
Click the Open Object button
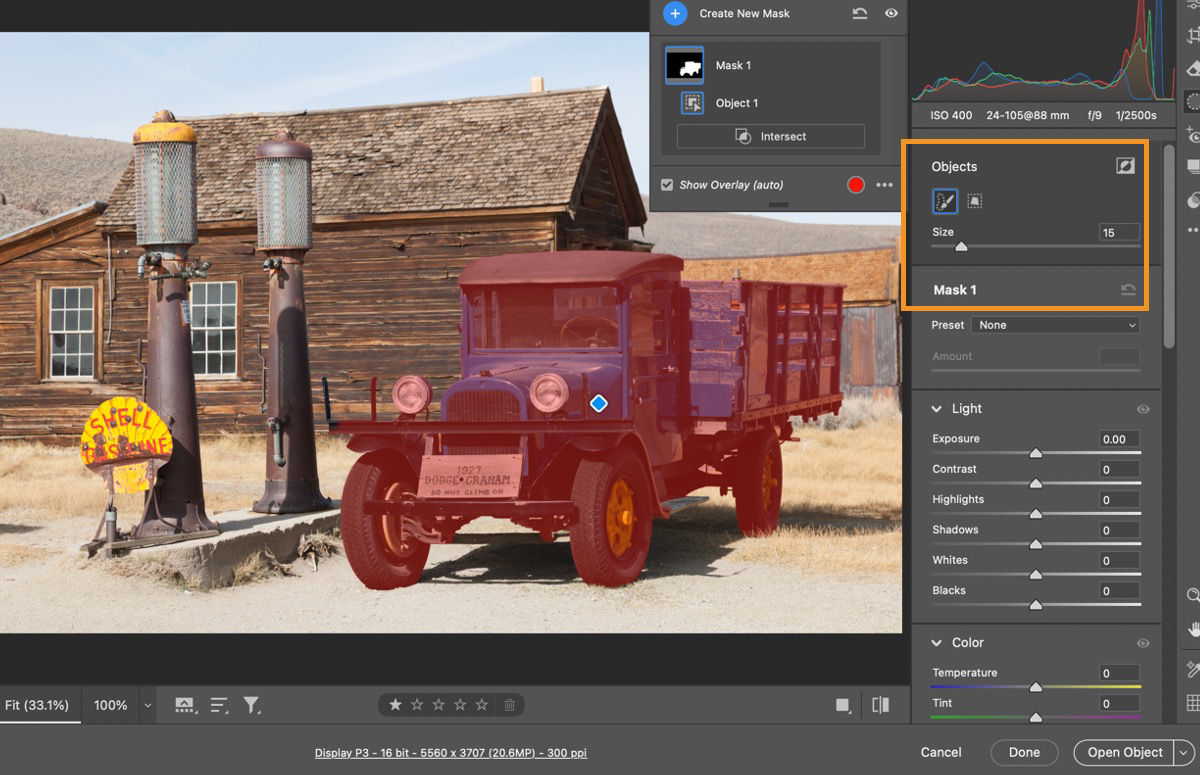pos(1124,752)
